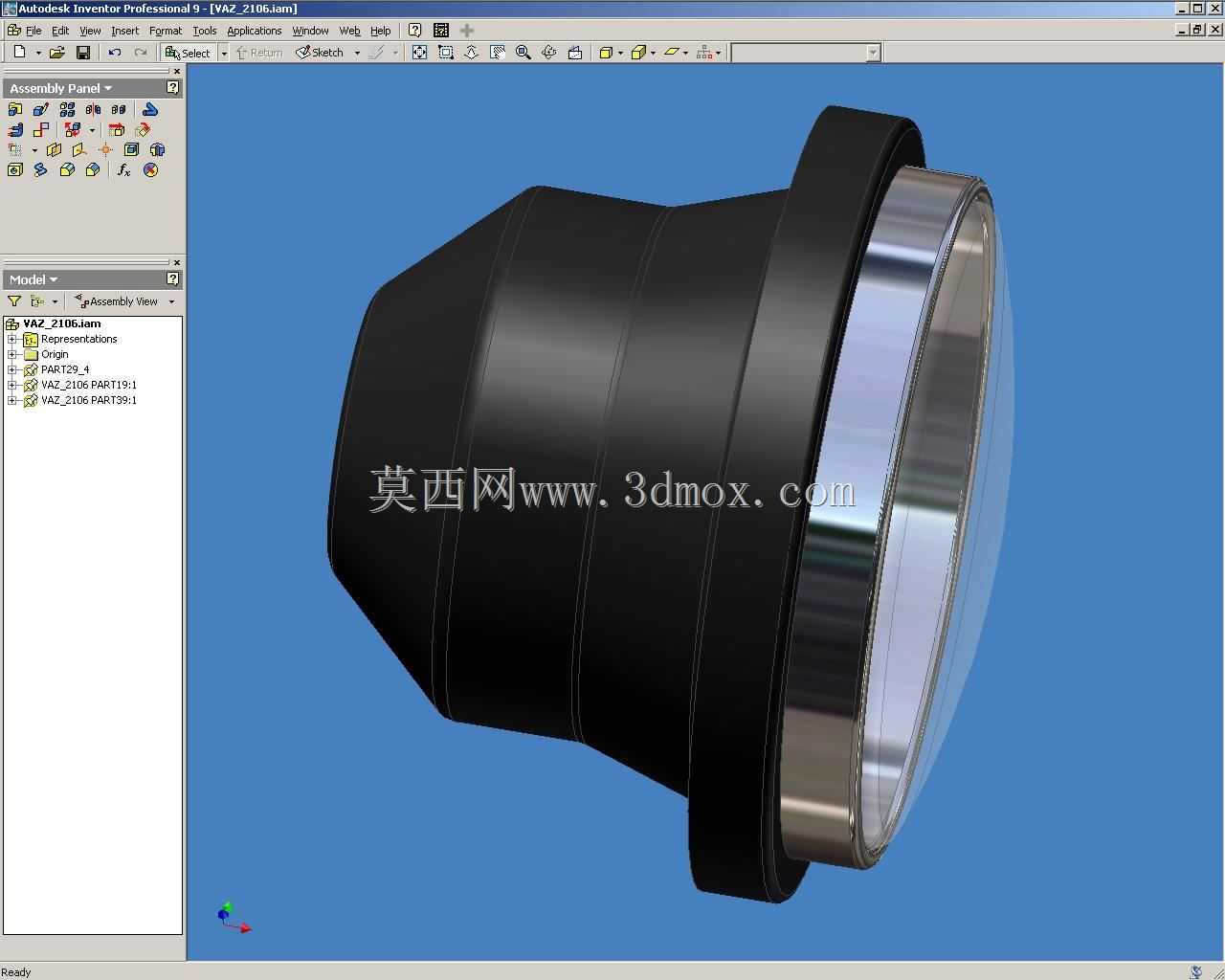1225x980 pixels.
Task: Open the File menu
Action: [x=33, y=31]
